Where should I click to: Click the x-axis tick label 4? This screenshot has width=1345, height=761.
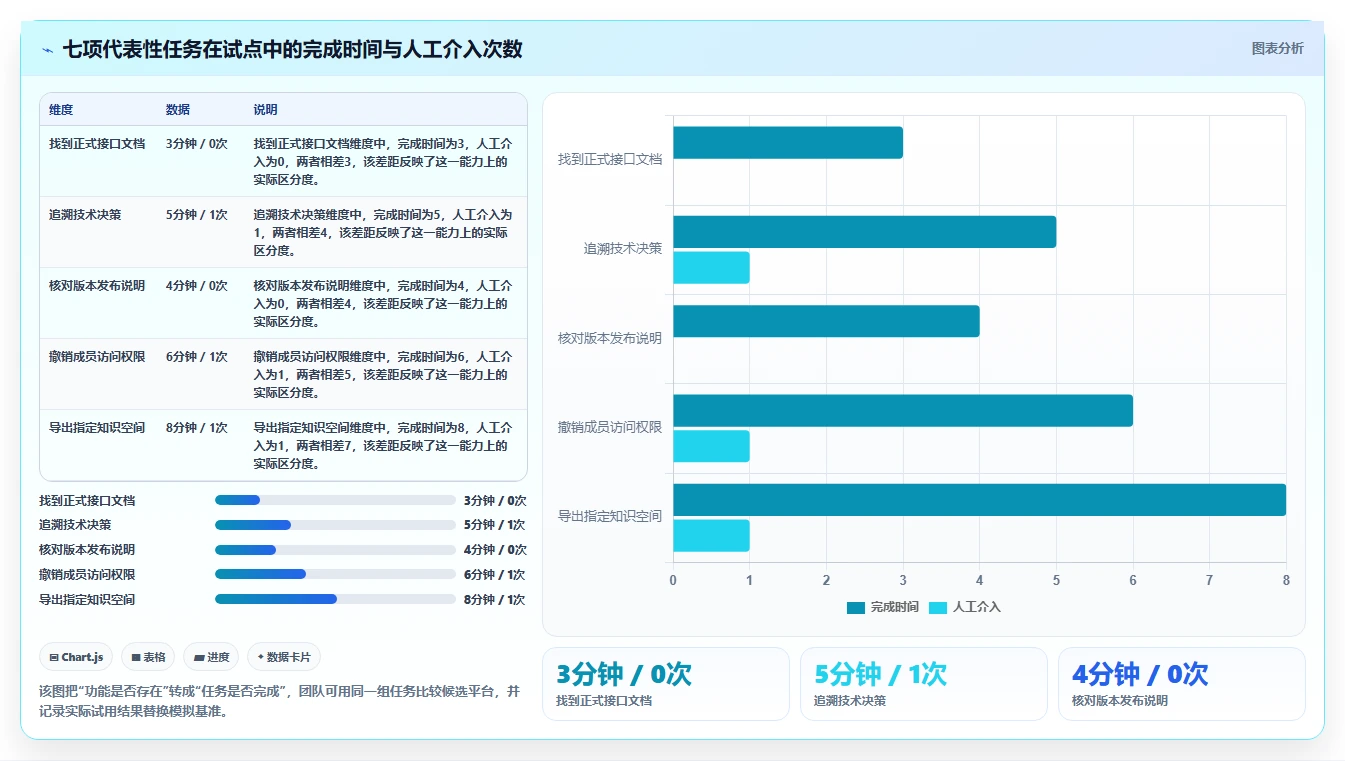979,580
